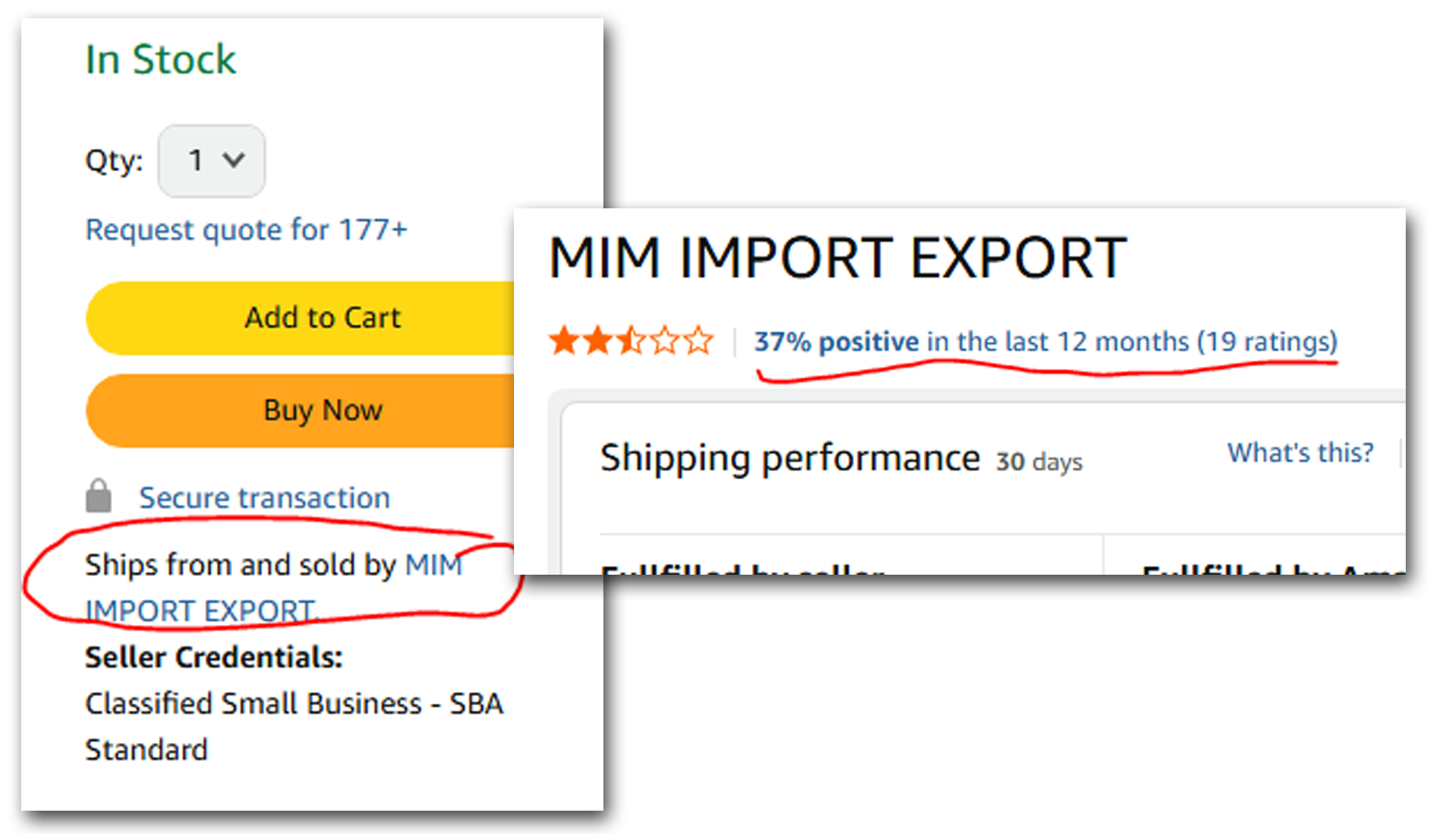The height and width of the screenshot is (834, 1456).
Task: Click Classified Small Business - SBA Standard text
Action: coord(293,704)
